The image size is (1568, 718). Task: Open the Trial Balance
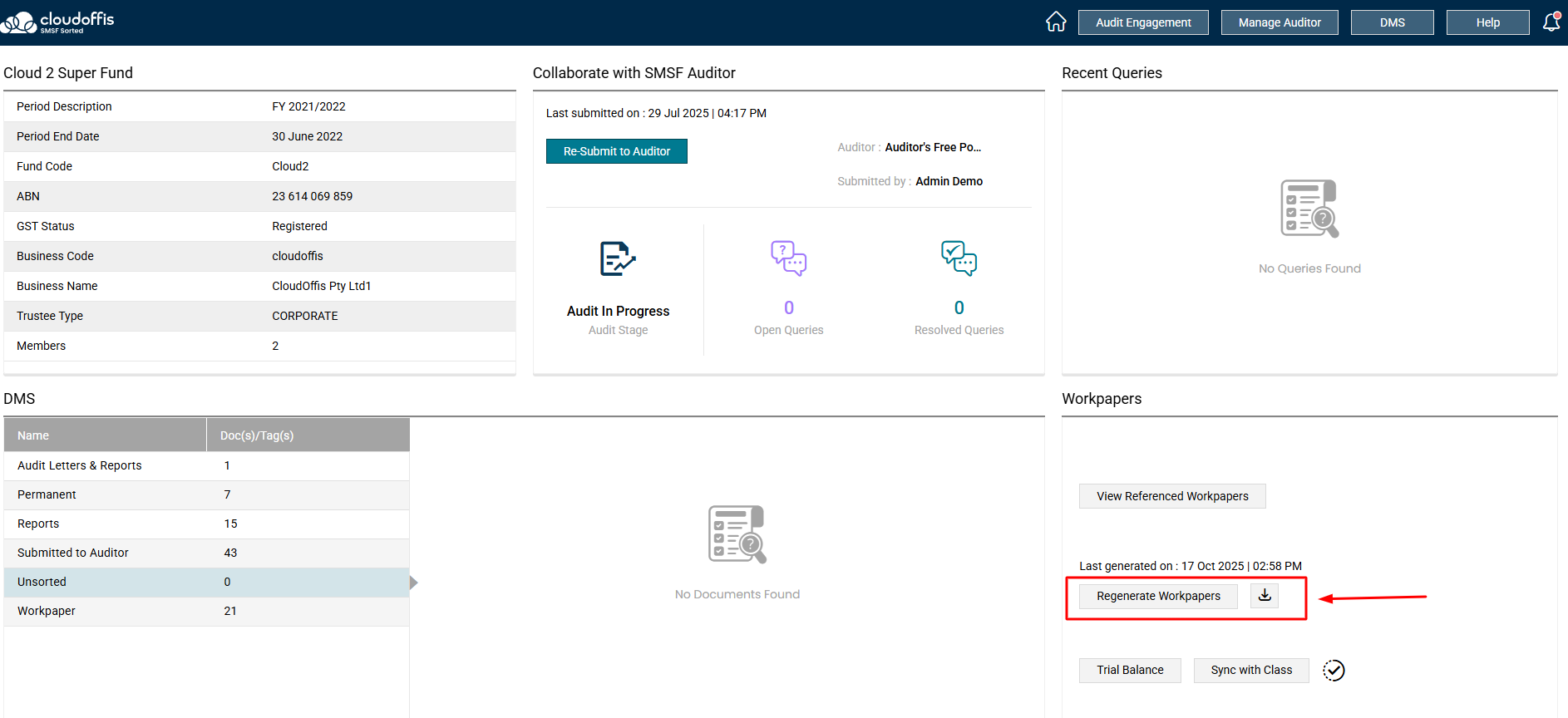tap(1130, 671)
